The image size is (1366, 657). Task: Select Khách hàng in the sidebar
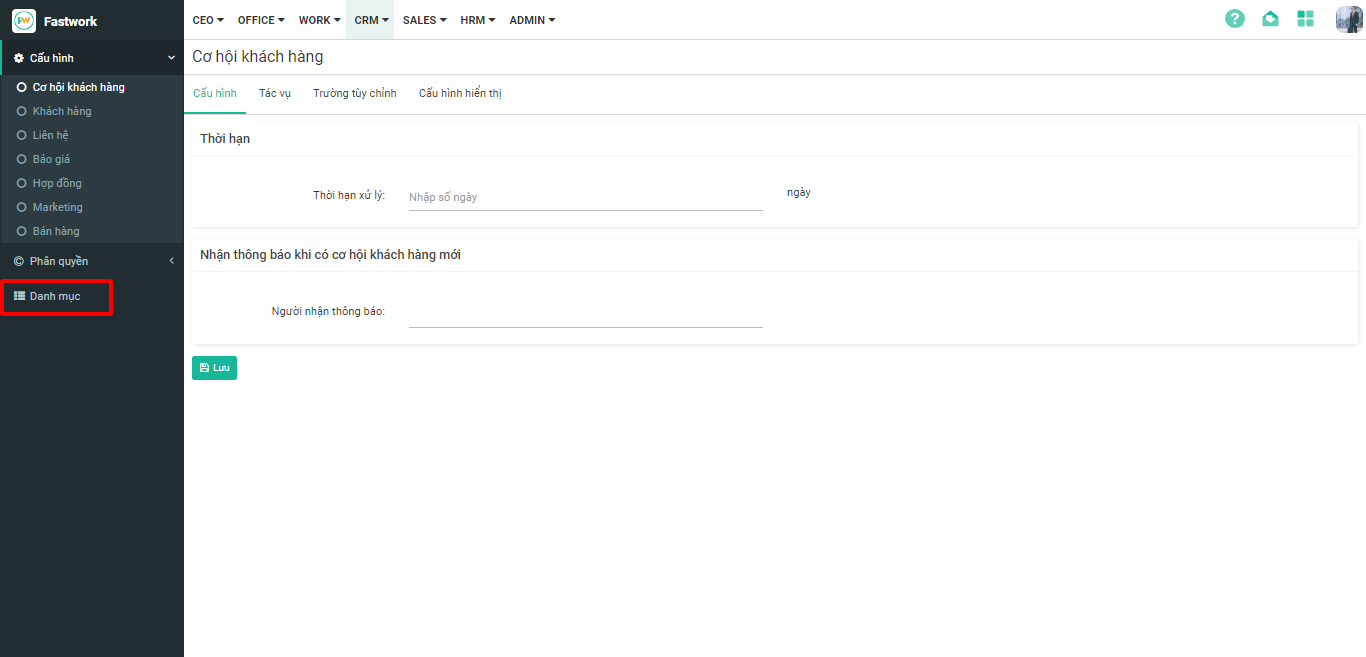point(62,111)
